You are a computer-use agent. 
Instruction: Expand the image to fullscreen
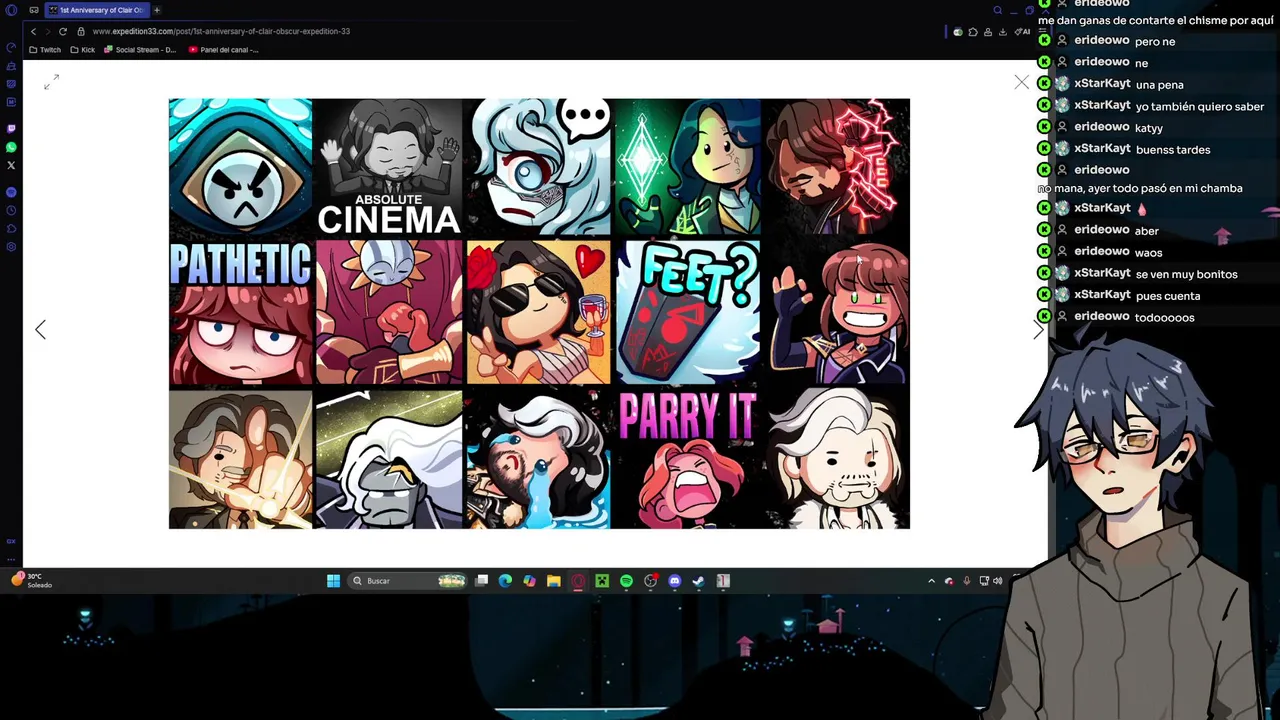(x=51, y=82)
